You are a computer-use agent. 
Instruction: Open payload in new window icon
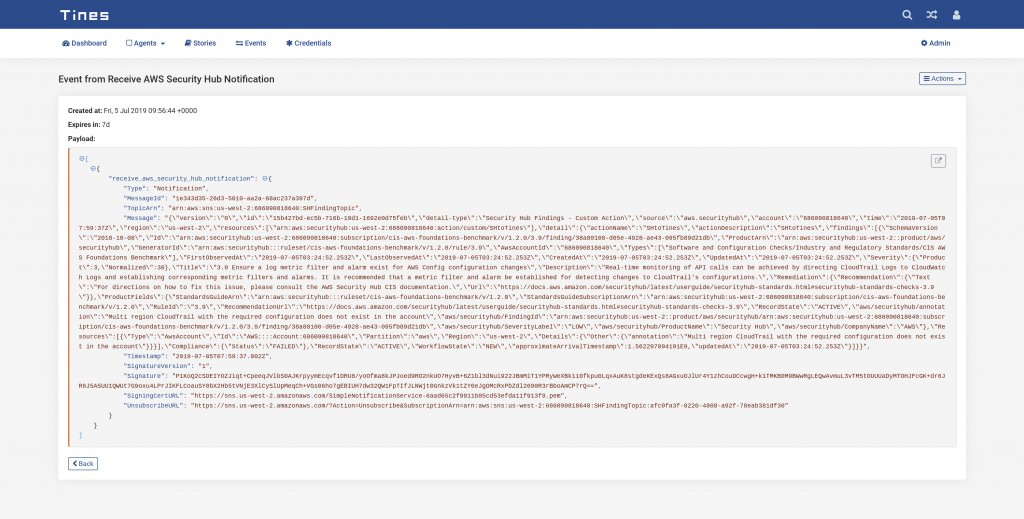[938, 161]
